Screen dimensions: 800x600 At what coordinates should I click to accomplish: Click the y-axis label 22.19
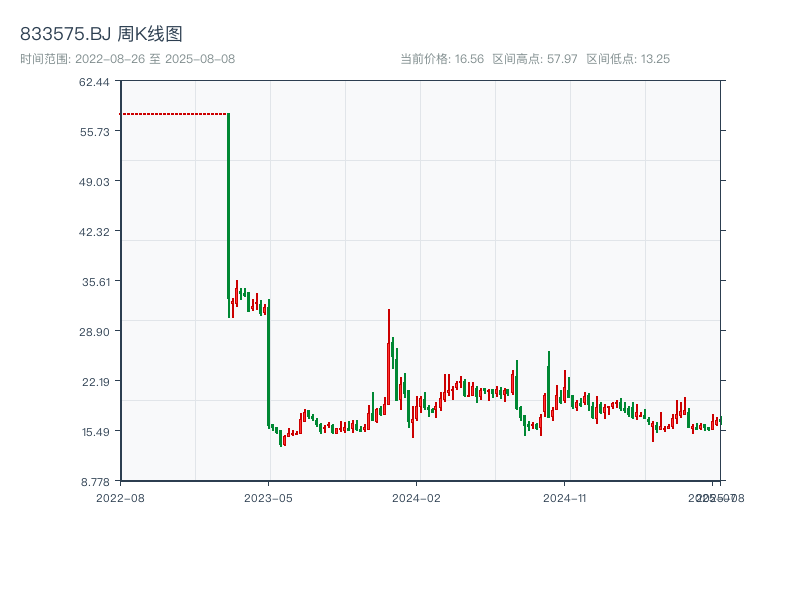[96, 382]
